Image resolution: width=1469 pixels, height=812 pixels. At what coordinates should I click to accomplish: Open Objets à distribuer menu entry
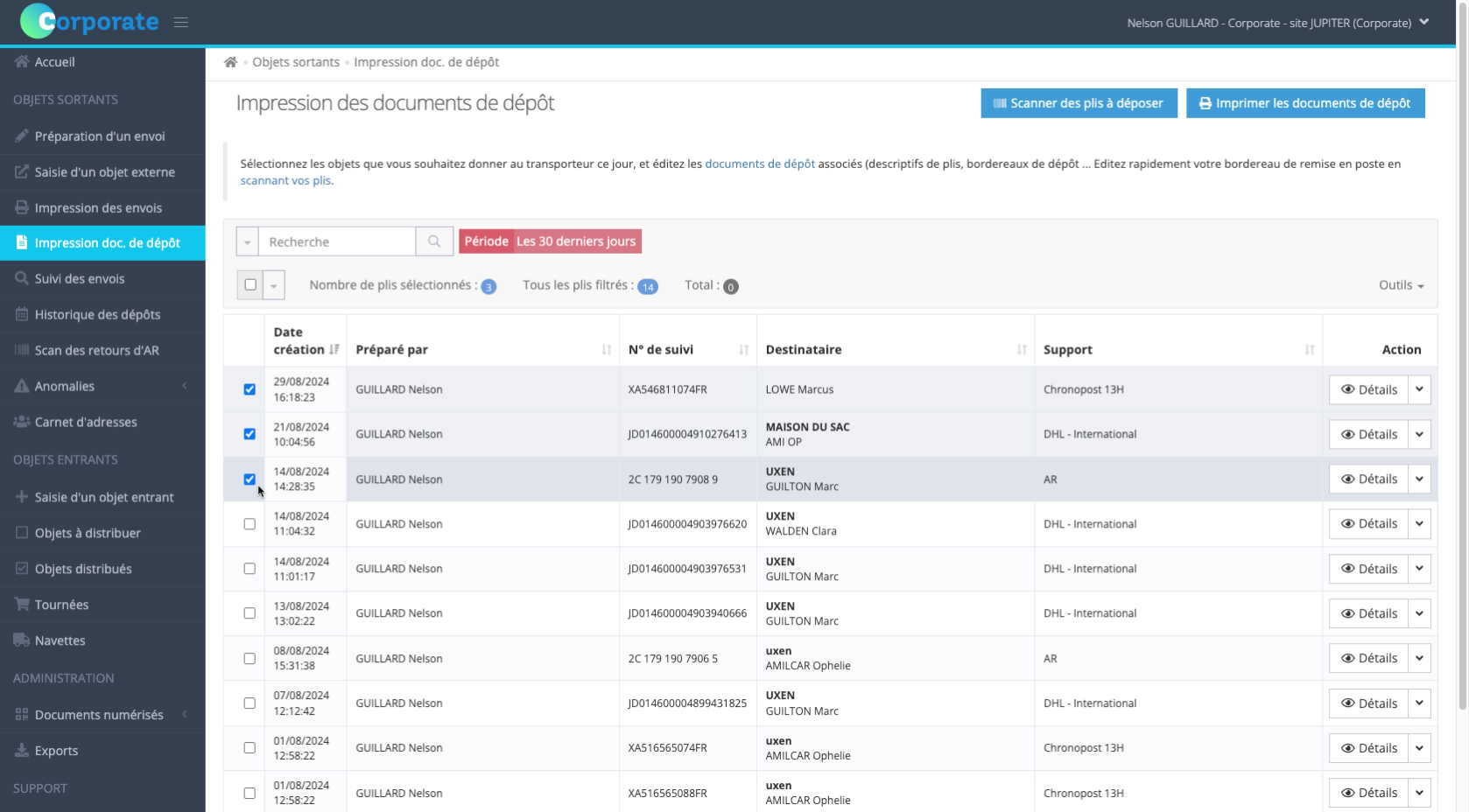(x=102, y=533)
